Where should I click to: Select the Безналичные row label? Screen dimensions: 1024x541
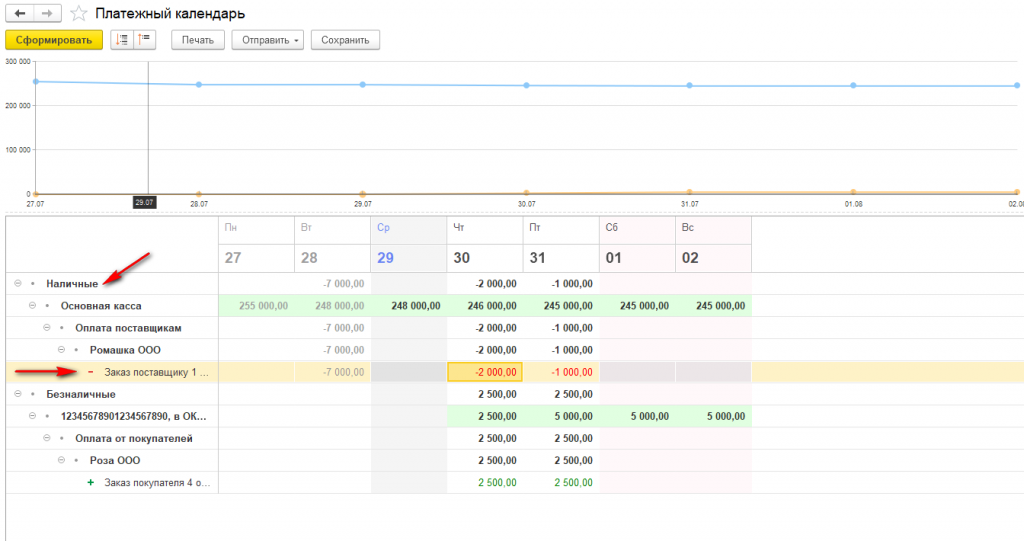coord(81,394)
